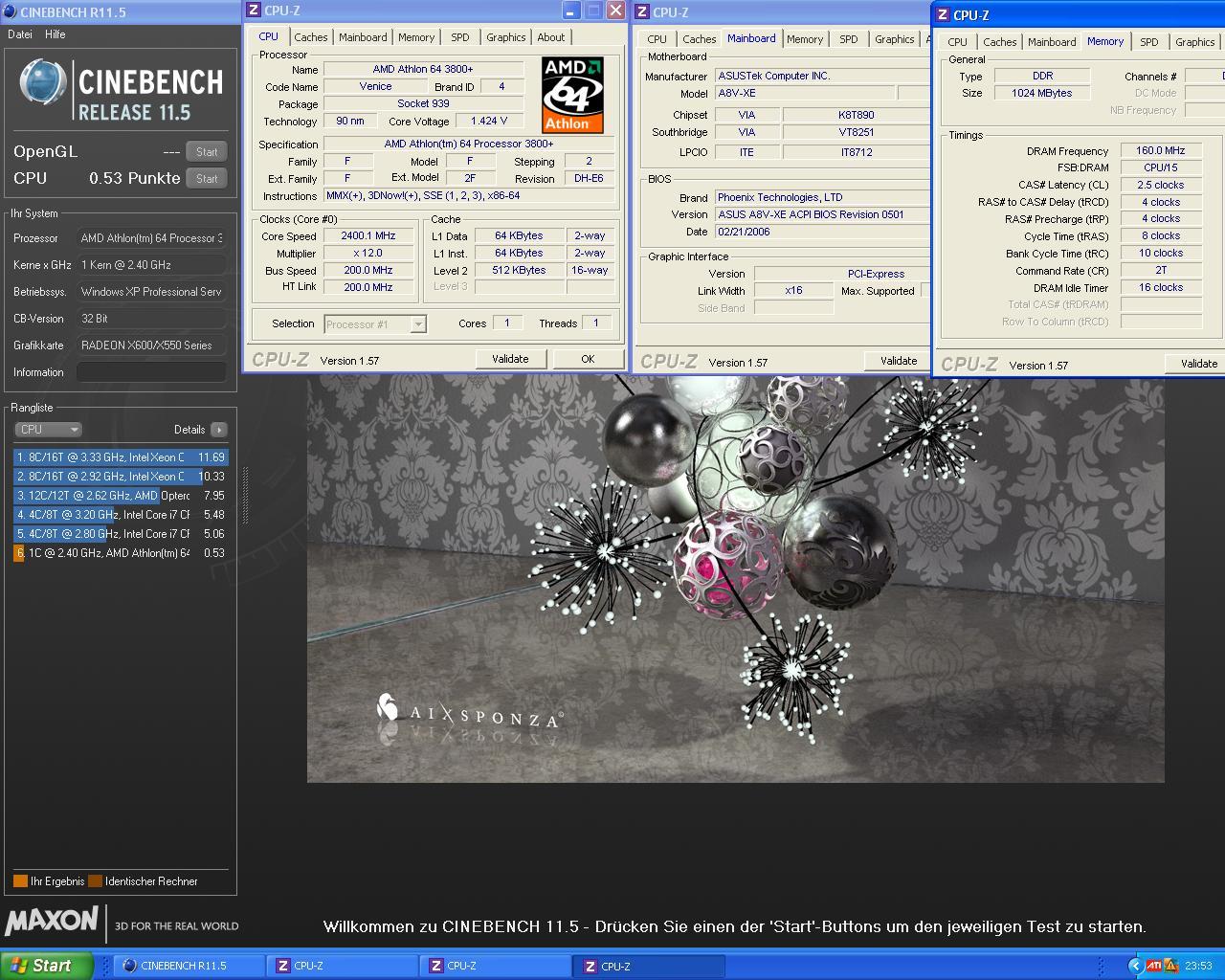Select ranking row 12C/12T @ 2.62 GHz
The image size is (1225, 980).
121,496
